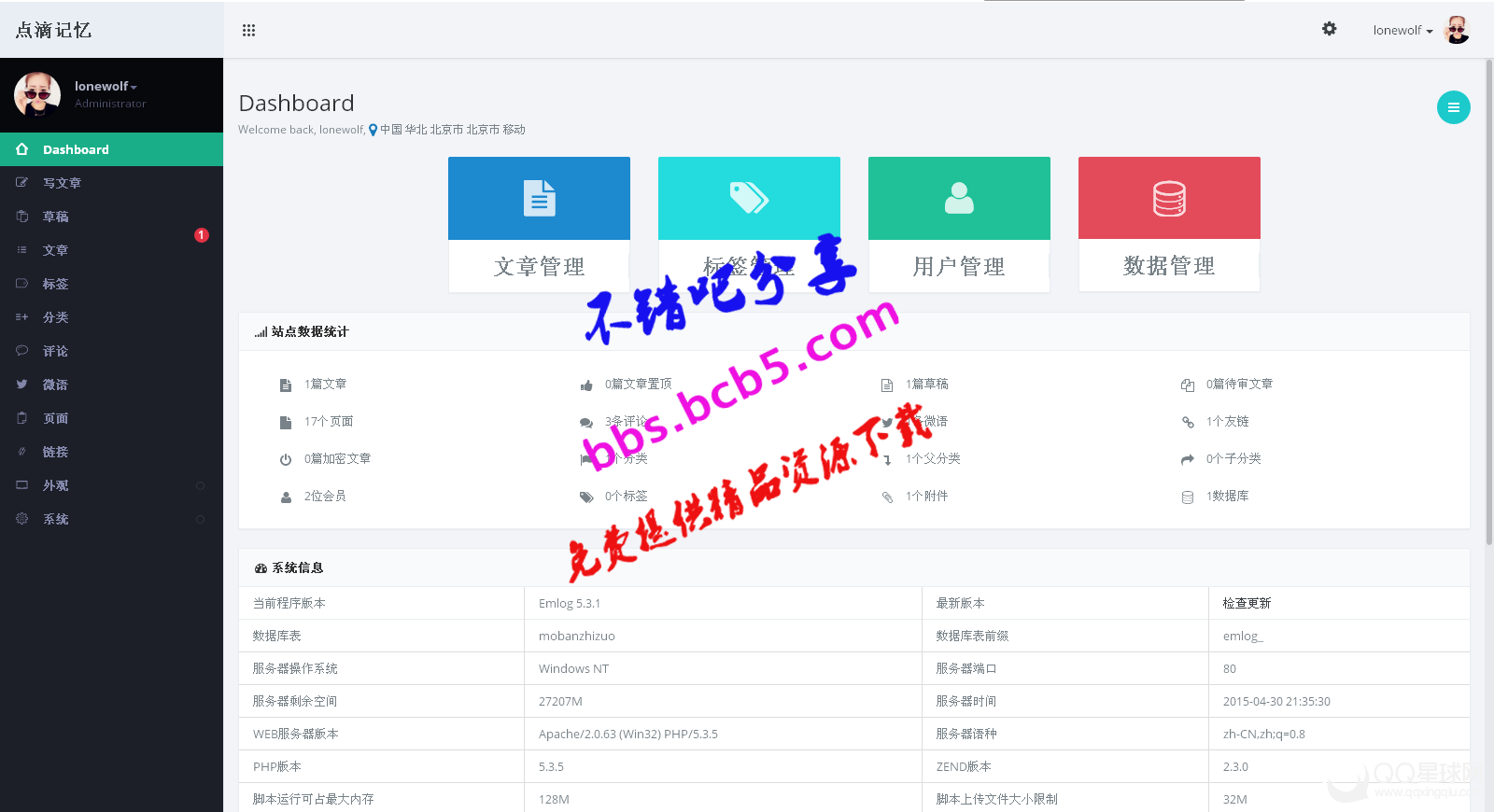1494x812 pixels.
Task: Open 分类 in the sidebar
Action: coord(111,317)
